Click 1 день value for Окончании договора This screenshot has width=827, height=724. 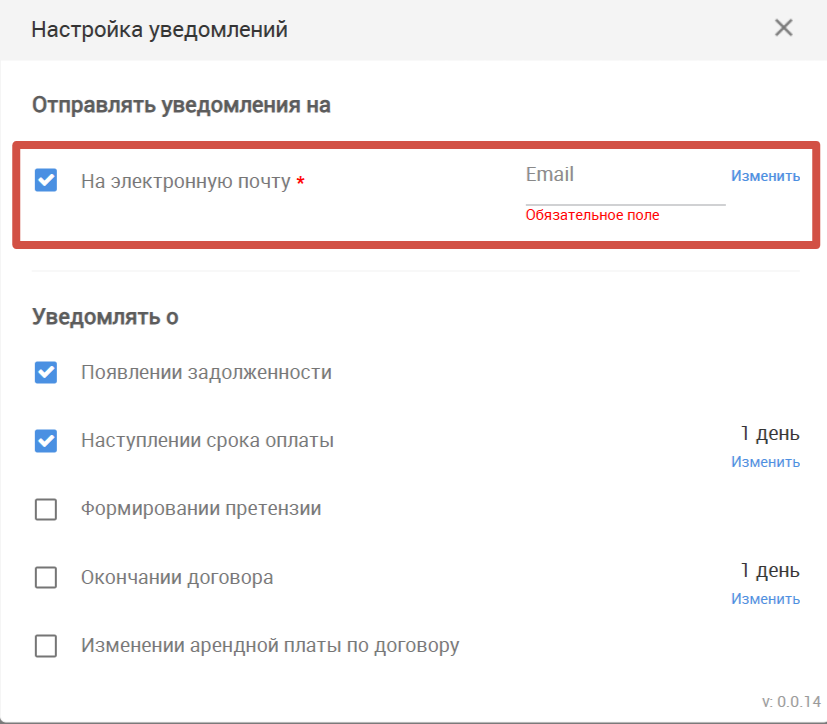tap(770, 571)
